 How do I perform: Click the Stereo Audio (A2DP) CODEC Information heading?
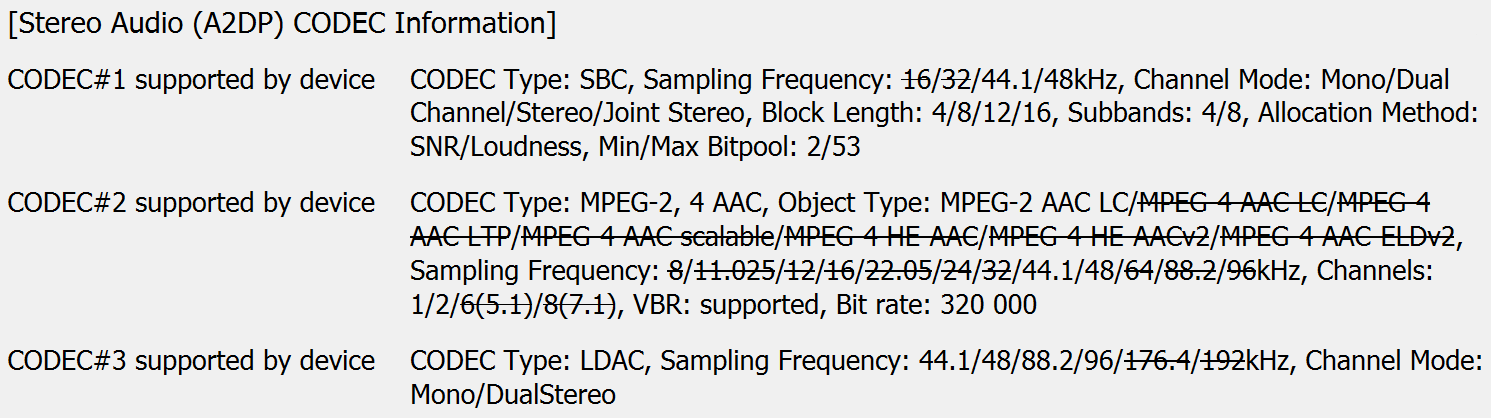tap(281, 23)
